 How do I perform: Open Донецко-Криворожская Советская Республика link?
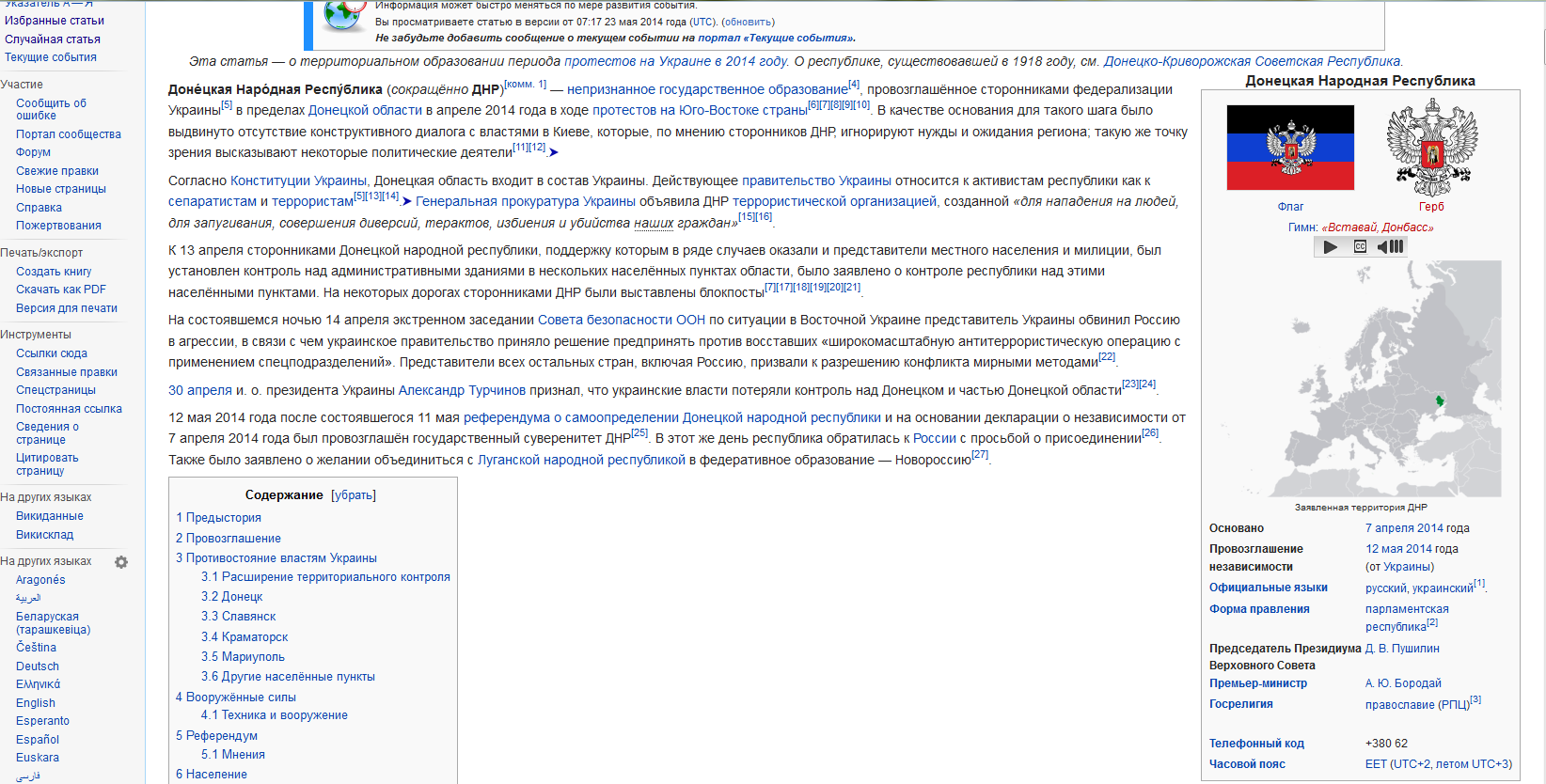[x=1253, y=61]
